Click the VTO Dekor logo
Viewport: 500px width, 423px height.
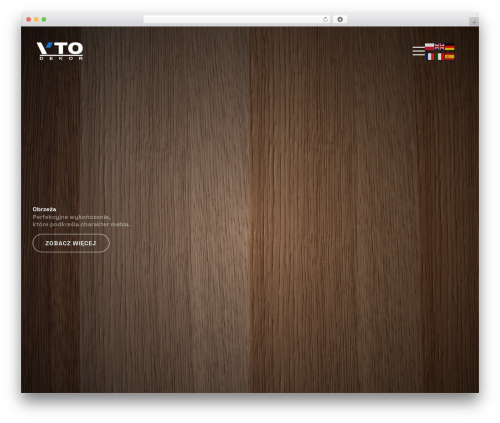point(60,51)
